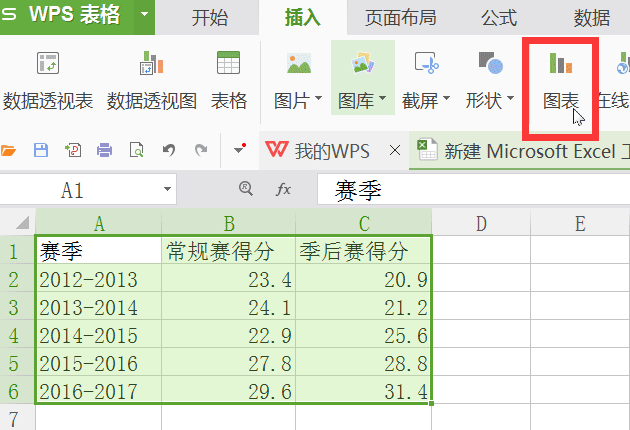Screen dimensions: 630x430
Task: Switch to the 新建 Microsoft Excel document tab
Action: tap(522, 151)
